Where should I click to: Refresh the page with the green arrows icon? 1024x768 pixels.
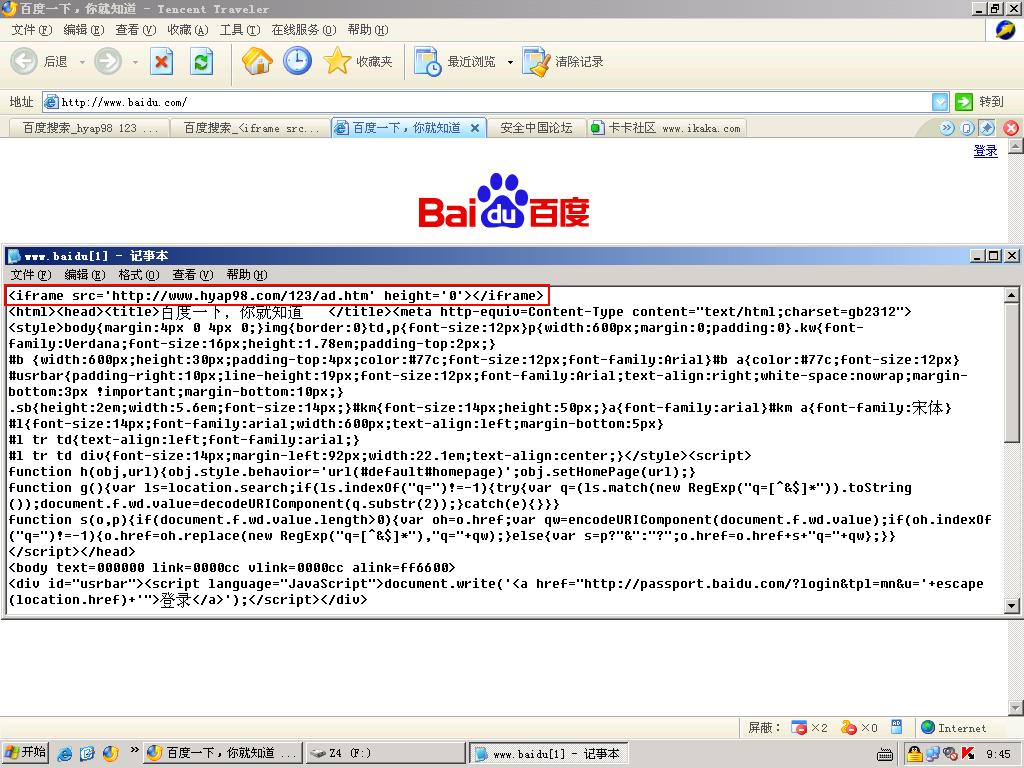tap(201, 62)
